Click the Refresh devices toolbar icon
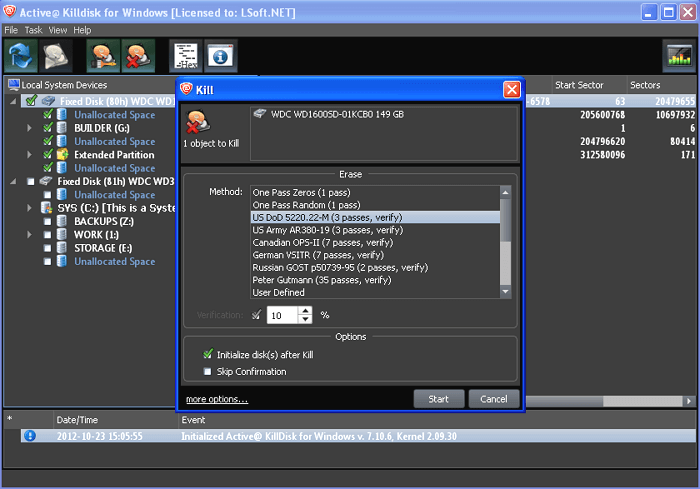Image resolution: width=700 pixels, height=489 pixels. point(21,57)
